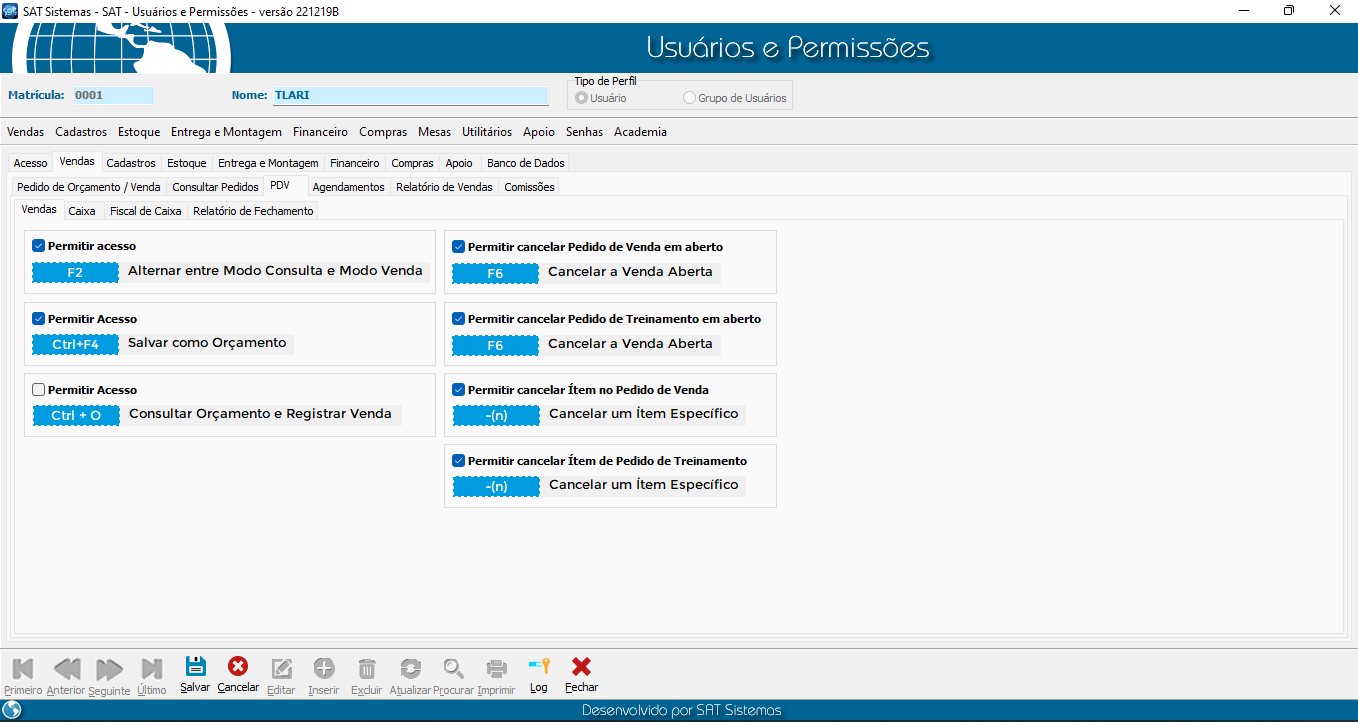Click the Excluir trash icon
The height and width of the screenshot is (722, 1358).
pyautogui.click(x=367, y=669)
